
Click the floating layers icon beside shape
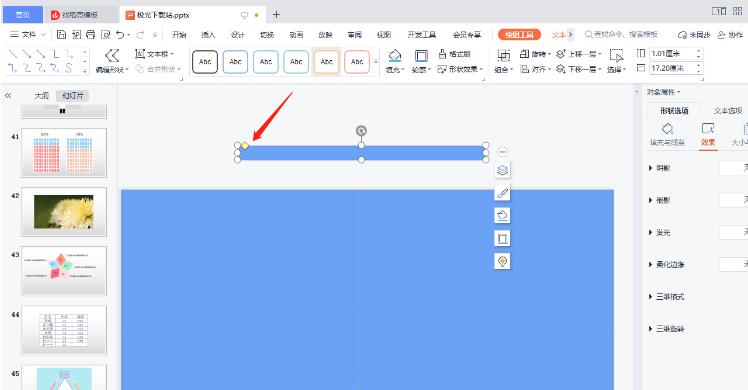[502, 170]
